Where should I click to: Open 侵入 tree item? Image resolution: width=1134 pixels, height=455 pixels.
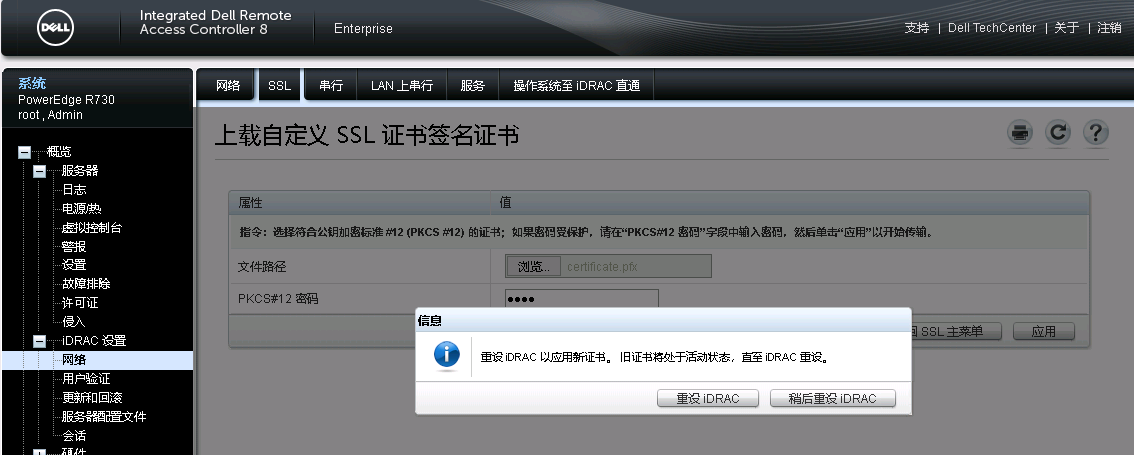point(74,322)
